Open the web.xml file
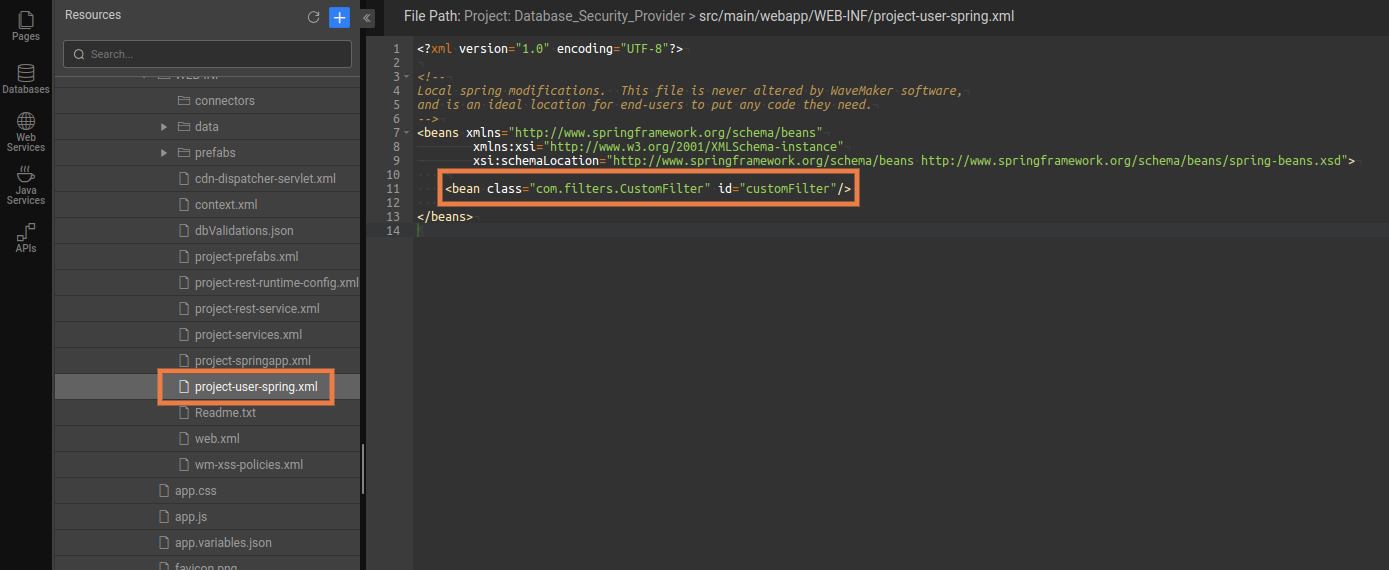Screen dimensions: 1389x570 coord(216,439)
